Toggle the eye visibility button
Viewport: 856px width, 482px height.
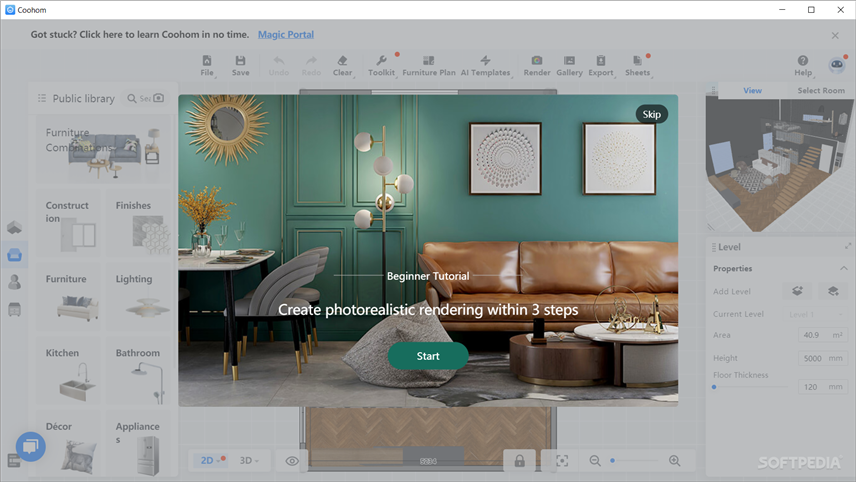(x=292, y=461)
